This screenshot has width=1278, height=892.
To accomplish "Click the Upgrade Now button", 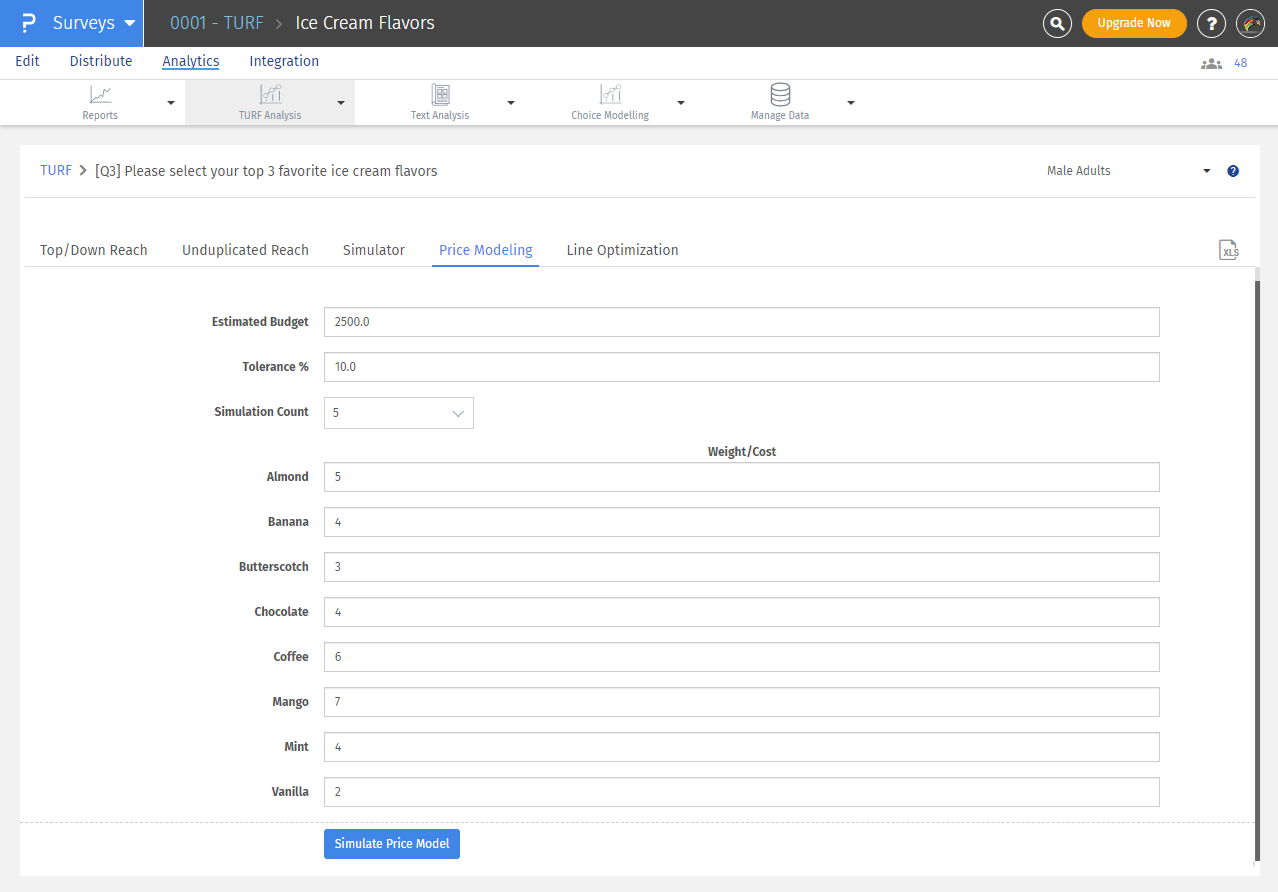I will 1134,23.
